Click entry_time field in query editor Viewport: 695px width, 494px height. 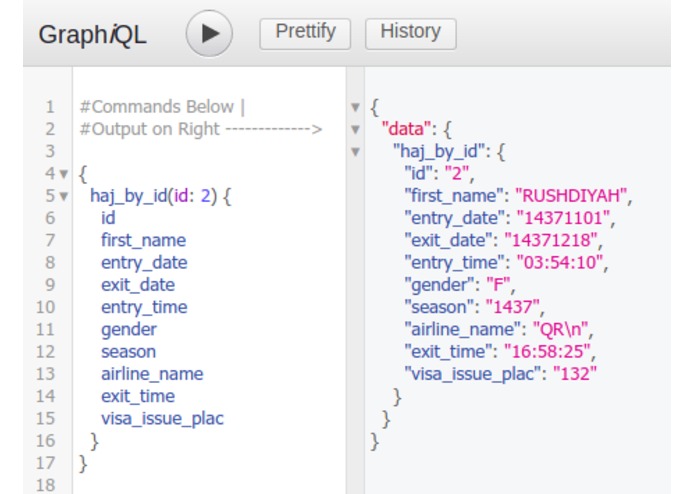144,307
